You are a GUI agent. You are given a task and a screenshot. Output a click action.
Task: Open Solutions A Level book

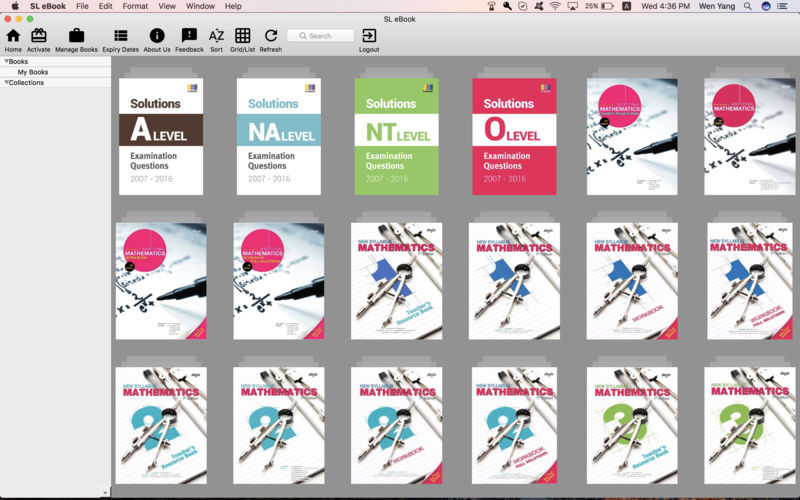coord(161,136)
